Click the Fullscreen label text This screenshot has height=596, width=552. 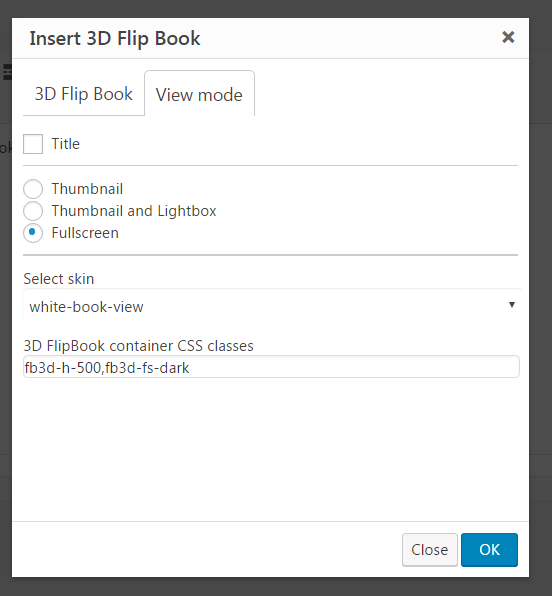pos(85,233)
